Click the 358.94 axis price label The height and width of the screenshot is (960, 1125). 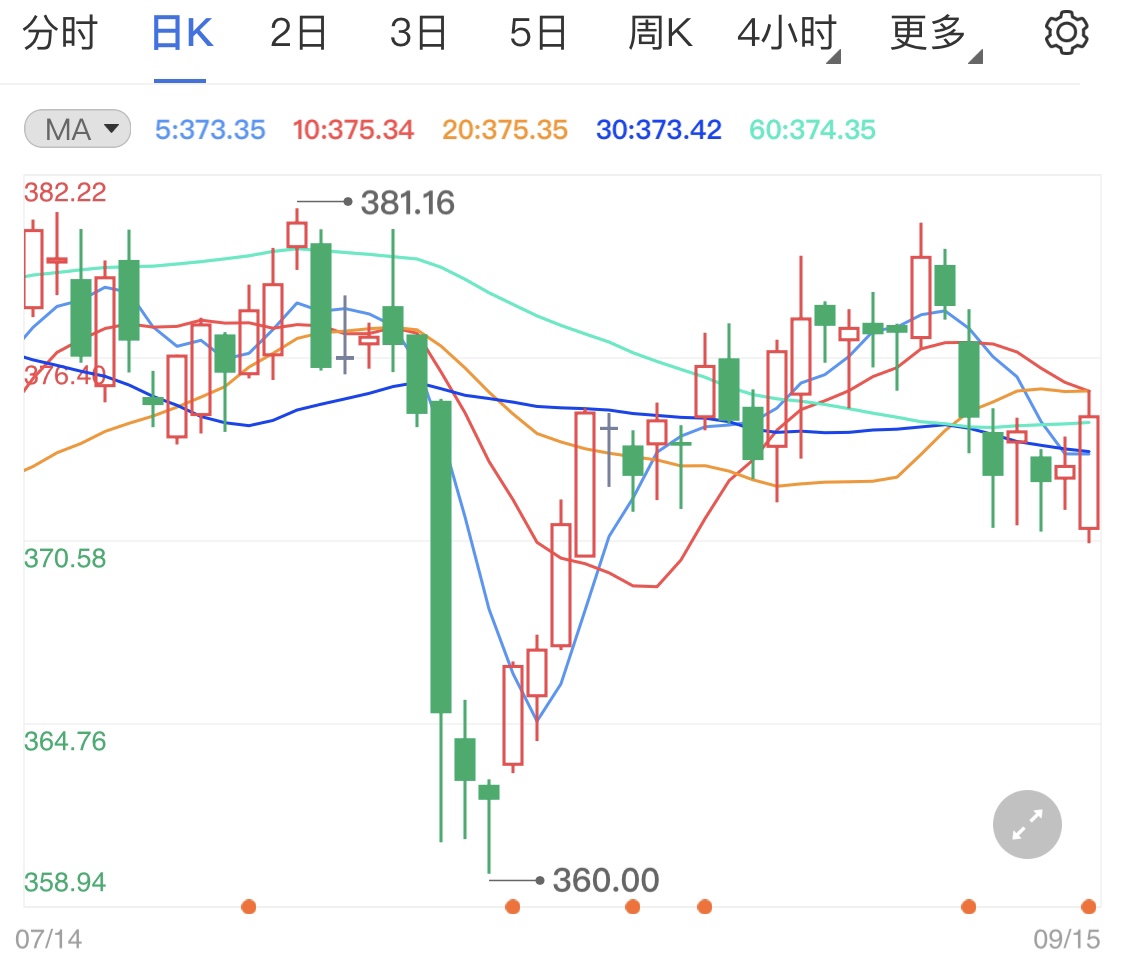(65, 882)
